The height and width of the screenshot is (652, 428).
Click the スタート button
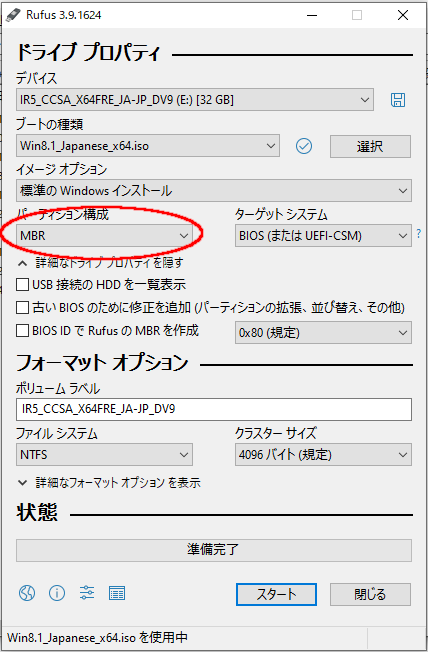pos(276,594)
